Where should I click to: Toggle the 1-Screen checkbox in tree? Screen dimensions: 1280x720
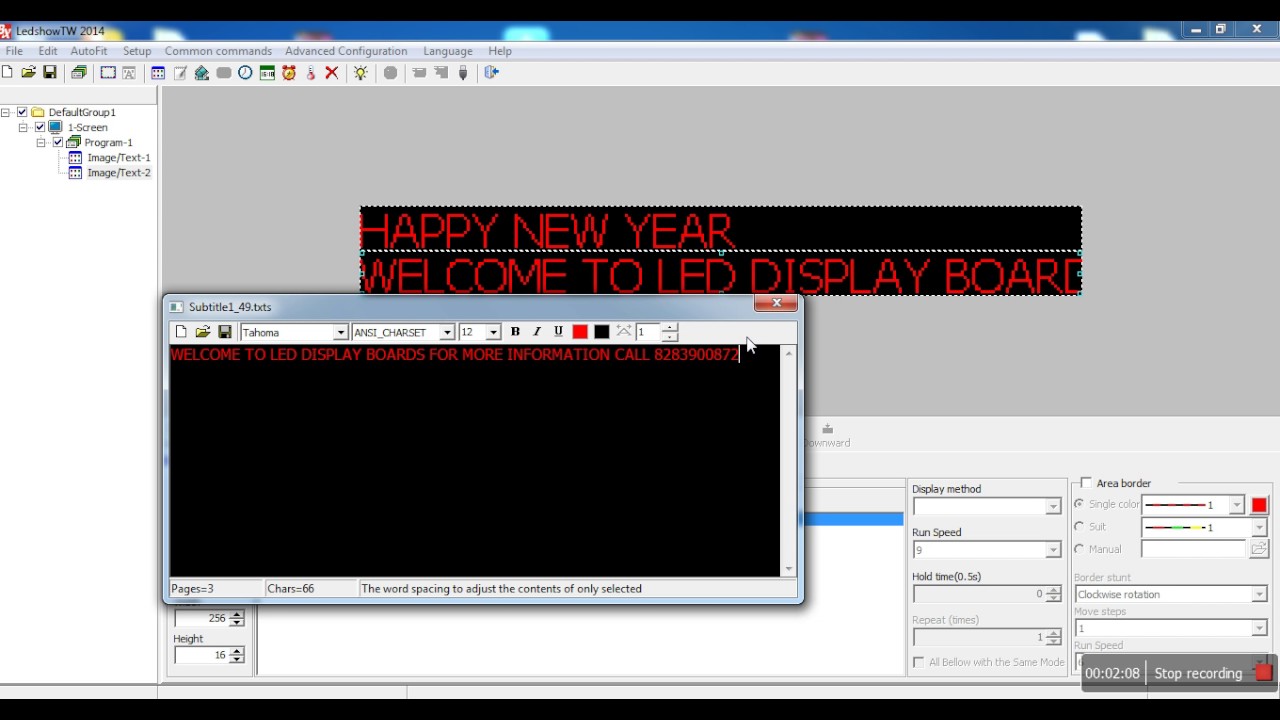(40, 127)
